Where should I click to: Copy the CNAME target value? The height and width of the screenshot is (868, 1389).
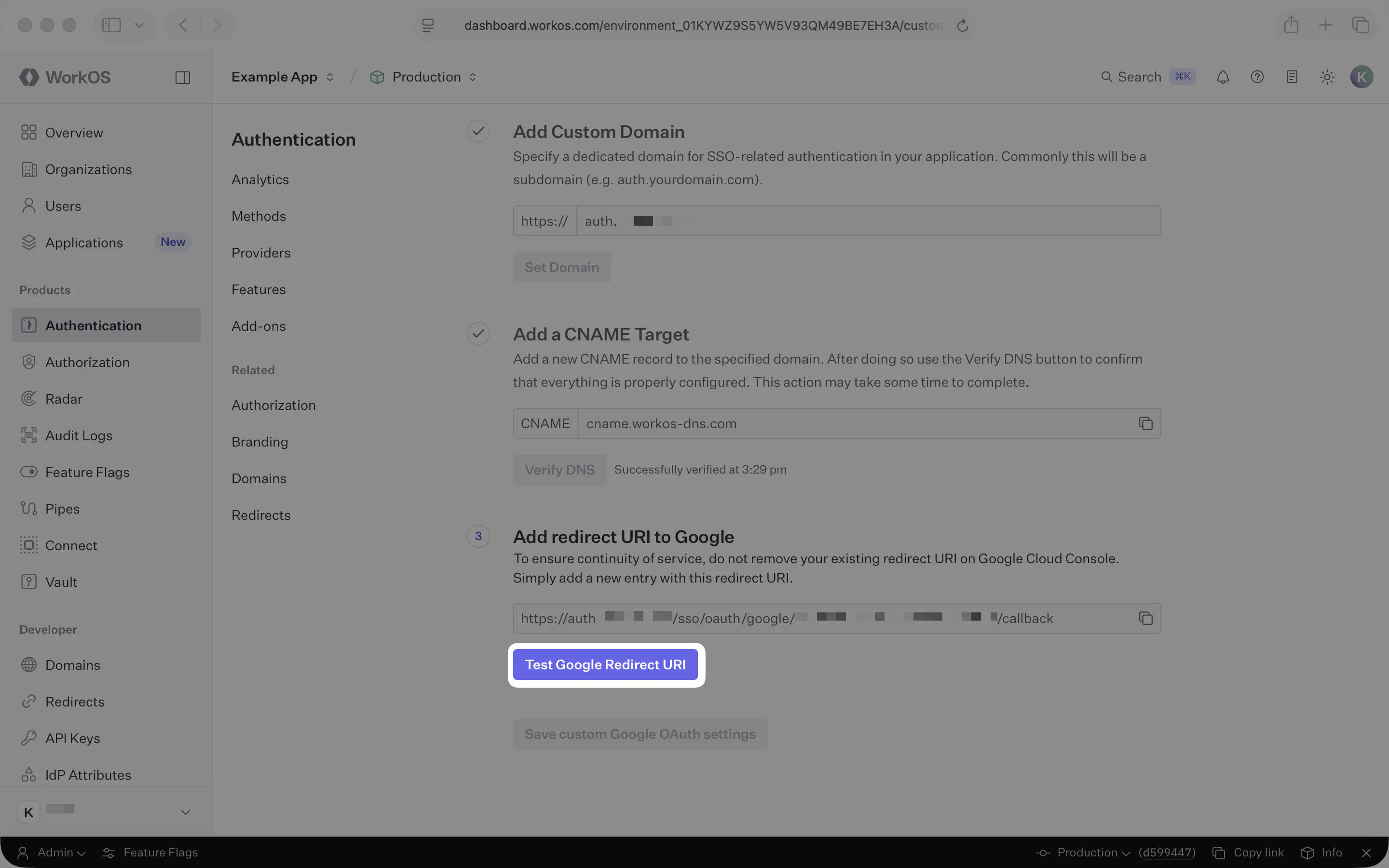[x=1145, y=424]
